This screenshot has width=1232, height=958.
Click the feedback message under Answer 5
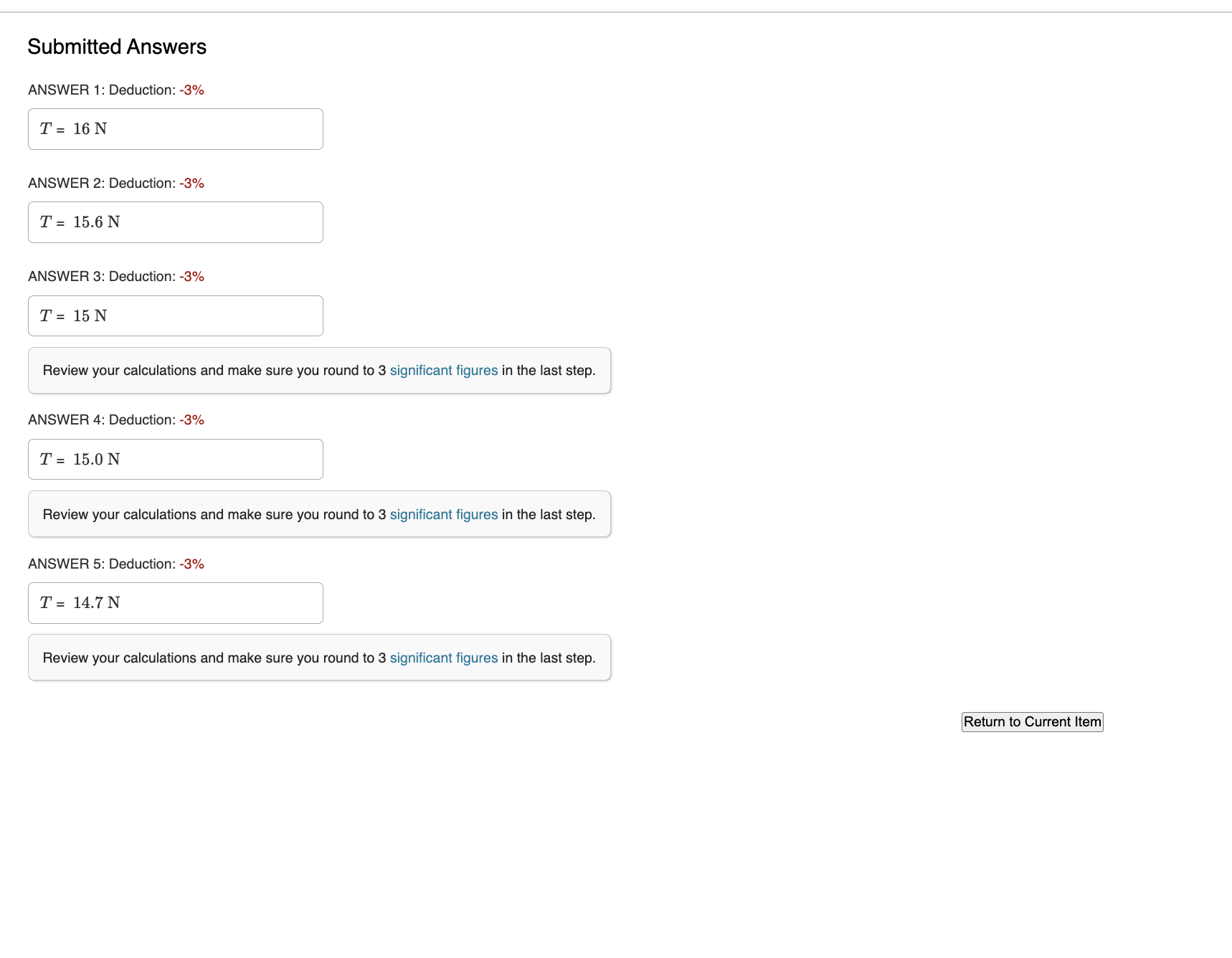click(x=319, y=658)
